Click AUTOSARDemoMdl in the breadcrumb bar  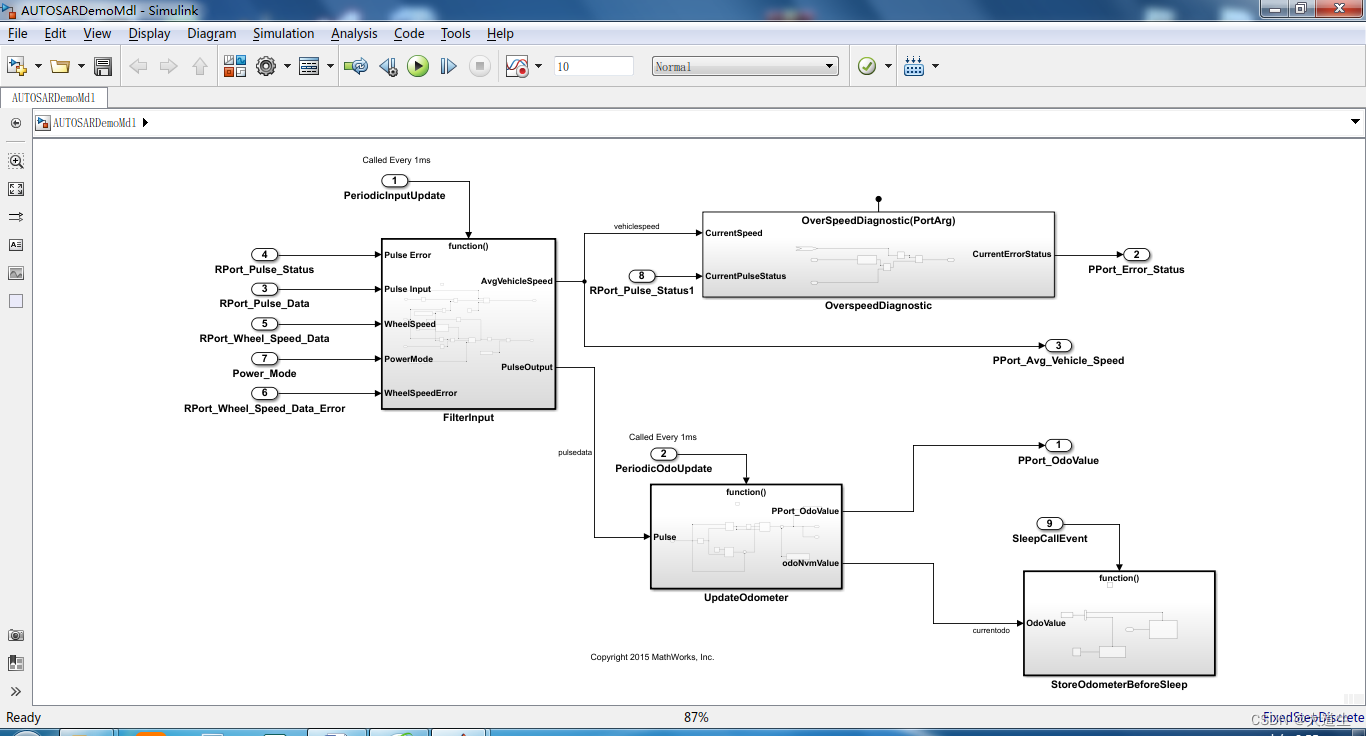click(95, 122)
